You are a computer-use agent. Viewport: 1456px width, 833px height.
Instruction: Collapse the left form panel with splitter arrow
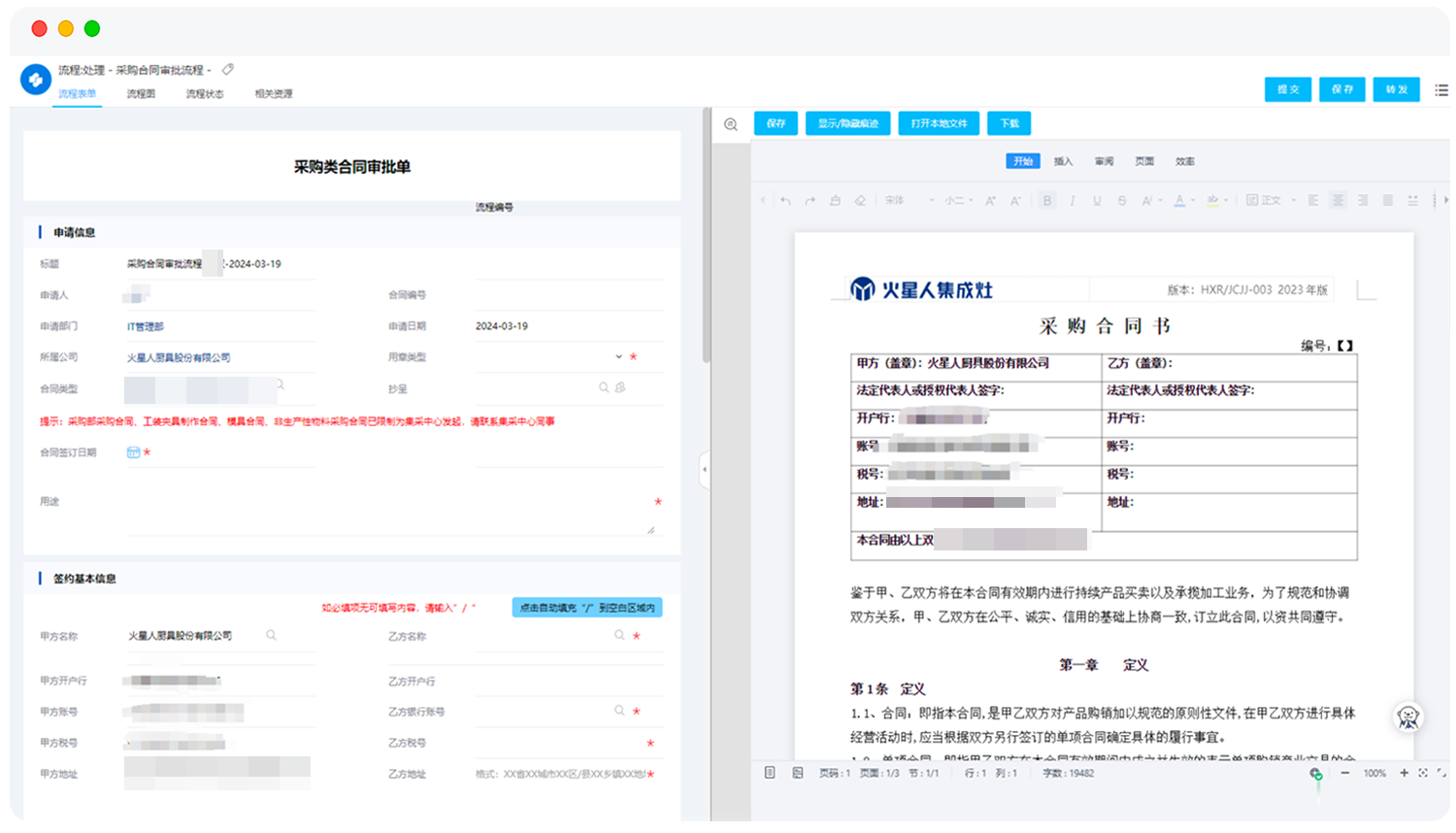click(x=705, y=470)
